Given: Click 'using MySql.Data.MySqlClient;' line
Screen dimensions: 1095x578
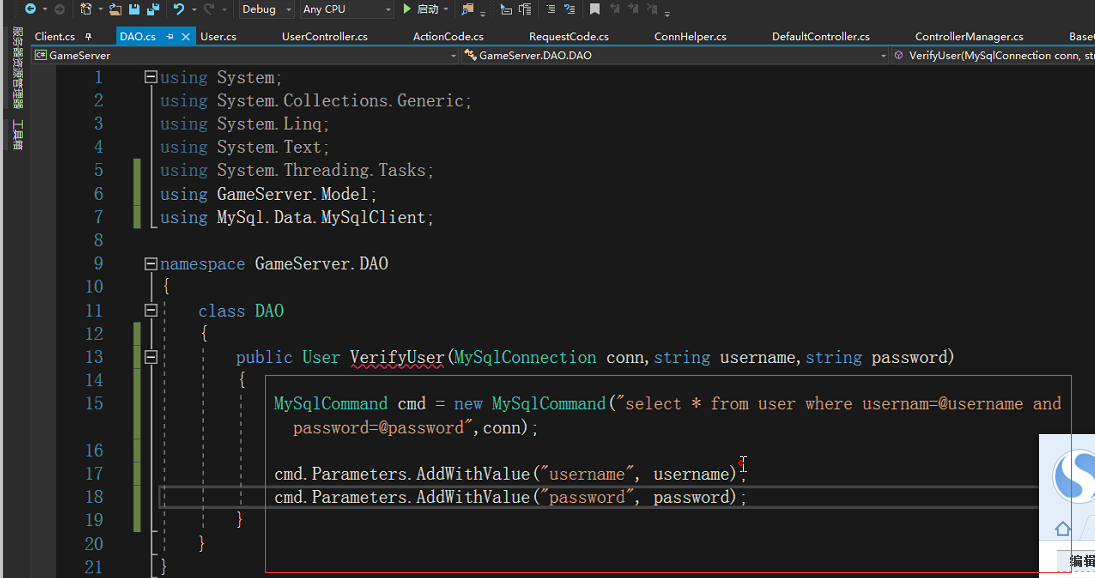Looking at the screenshot, I should (297, 217).
